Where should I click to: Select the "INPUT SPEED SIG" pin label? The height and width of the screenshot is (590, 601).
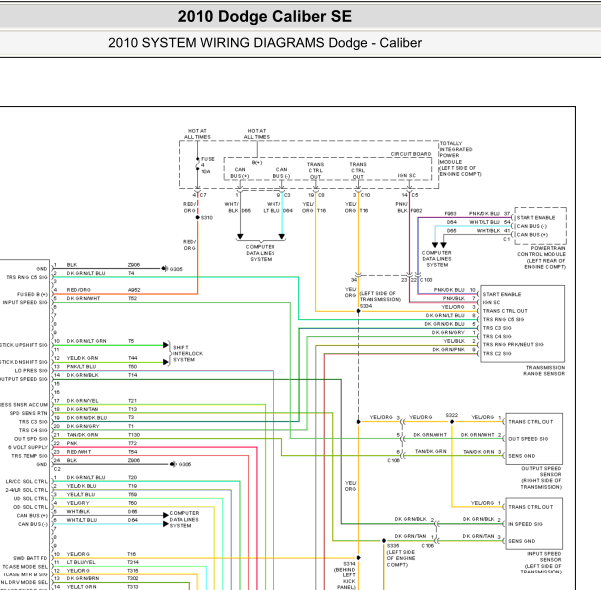pos(25,302)
